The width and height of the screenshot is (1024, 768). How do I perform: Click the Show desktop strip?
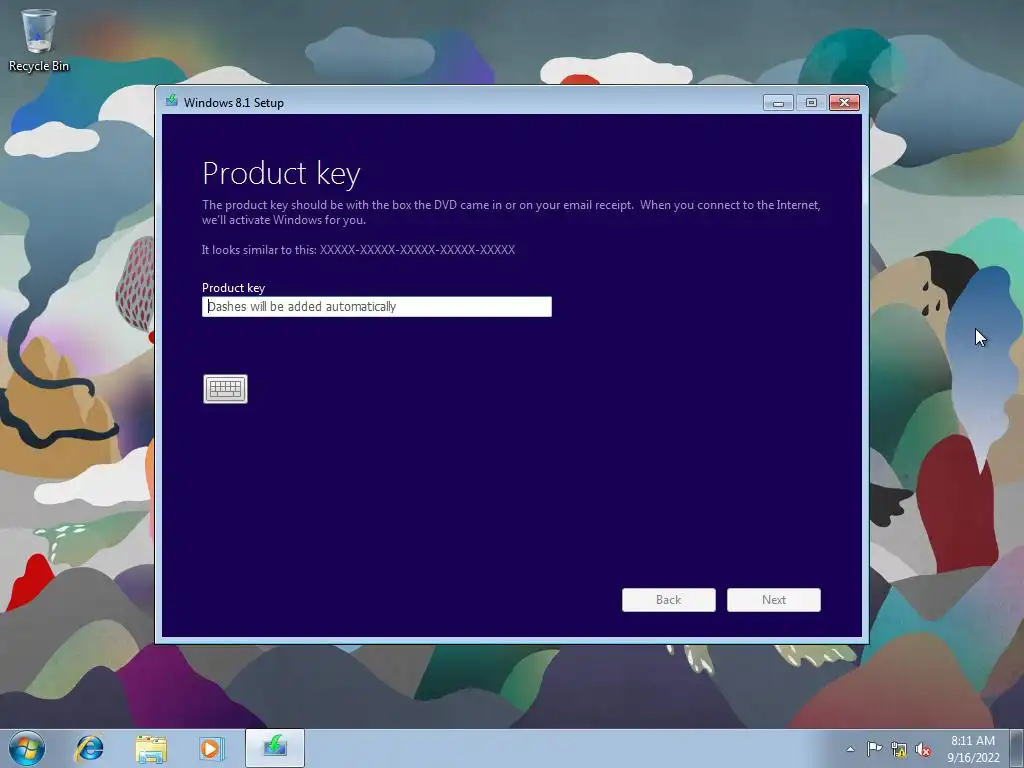pyautogui.click(x=1017, y=748)
